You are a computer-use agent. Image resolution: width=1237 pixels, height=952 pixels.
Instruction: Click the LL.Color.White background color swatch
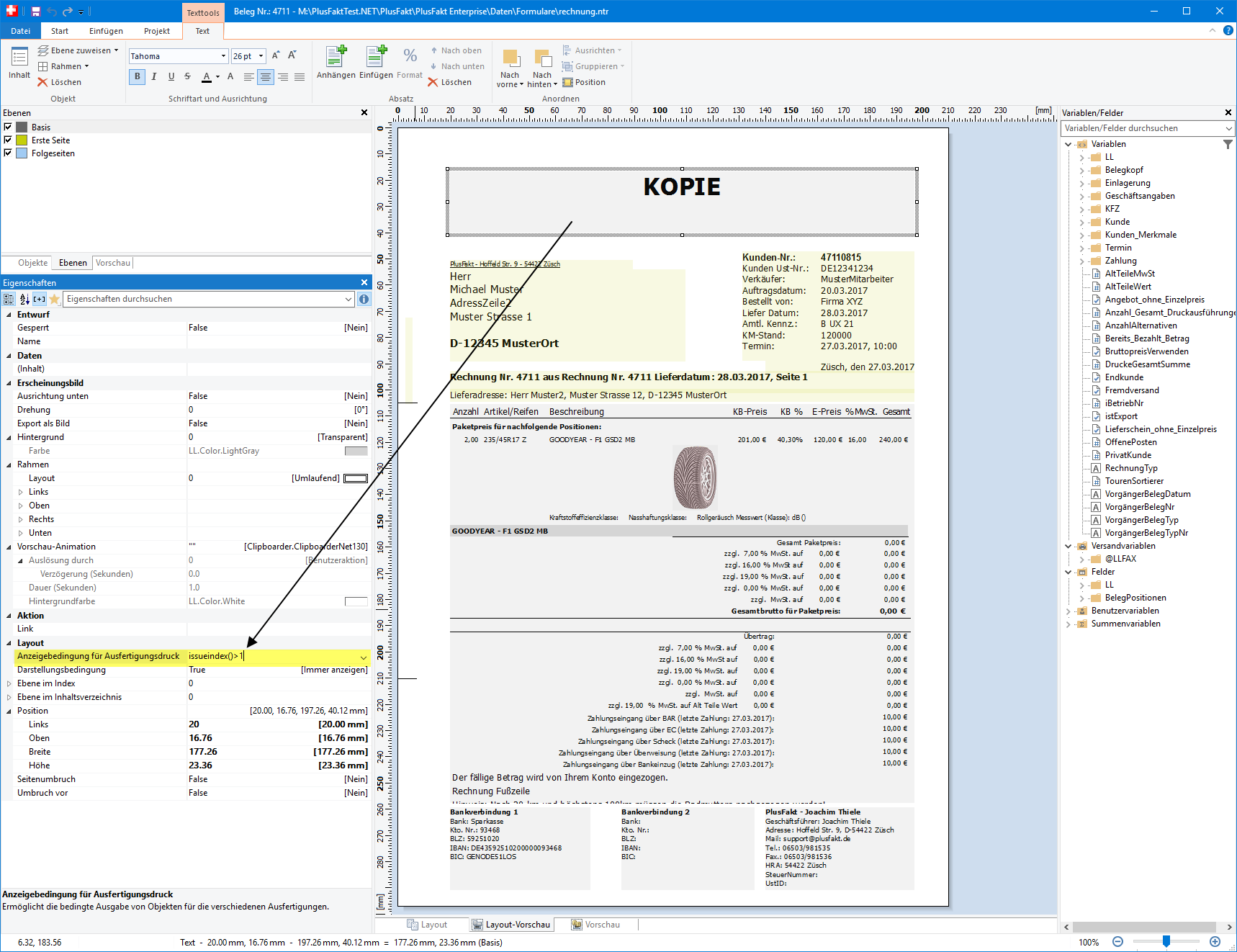pos(356,601)
